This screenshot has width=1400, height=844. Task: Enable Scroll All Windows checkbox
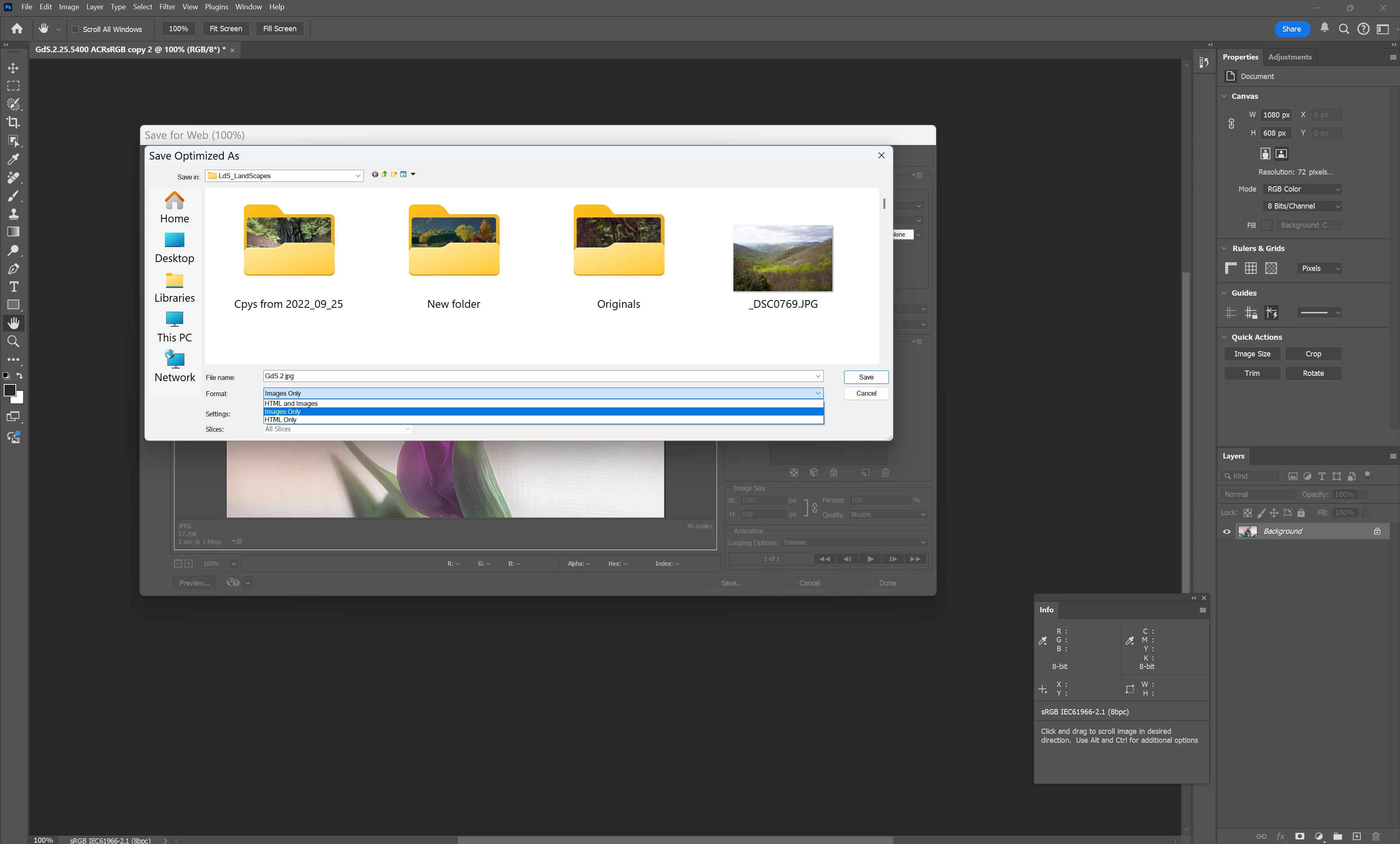[x=75, y=29]
